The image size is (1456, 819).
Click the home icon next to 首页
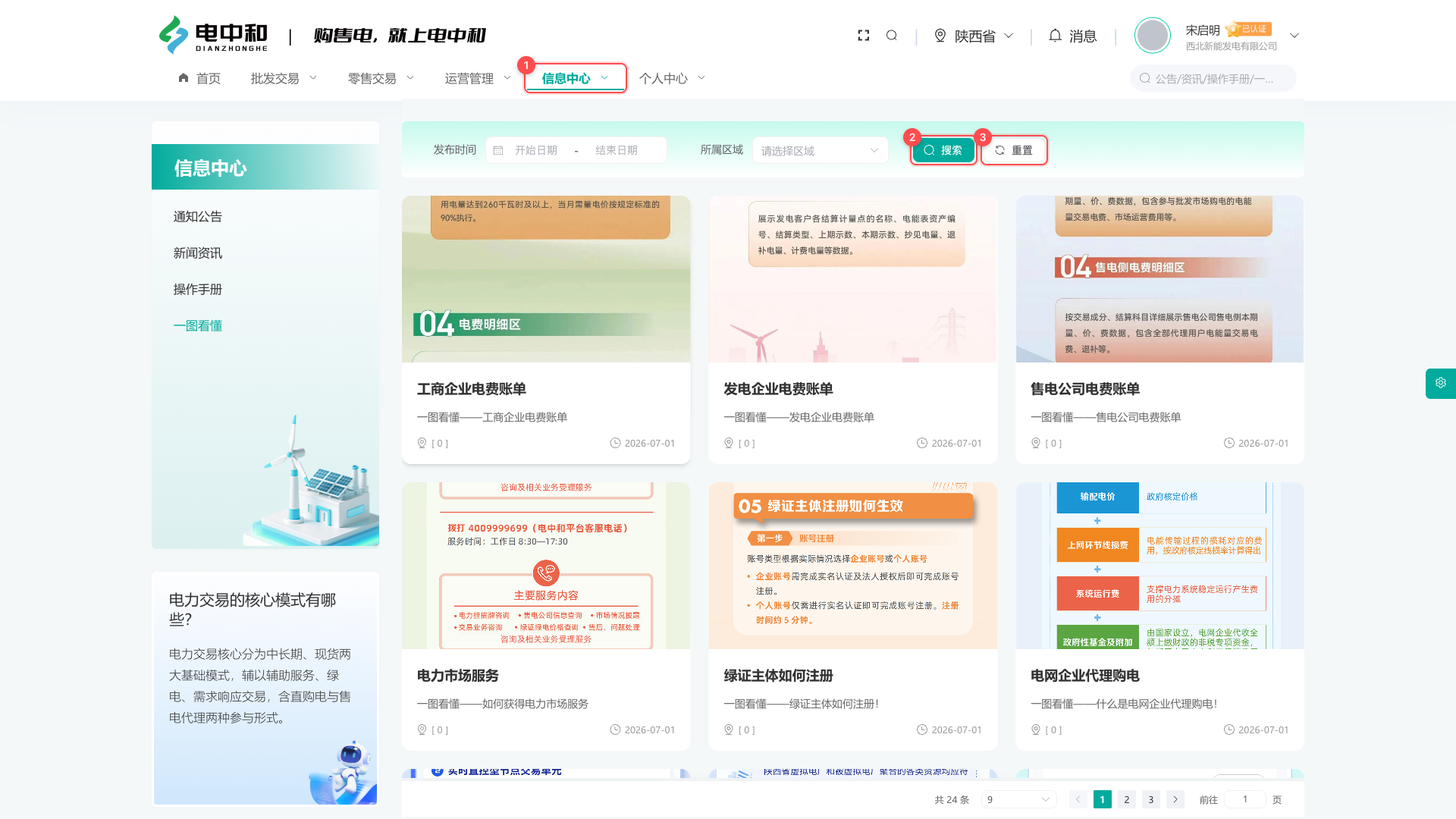coord(184,78)
